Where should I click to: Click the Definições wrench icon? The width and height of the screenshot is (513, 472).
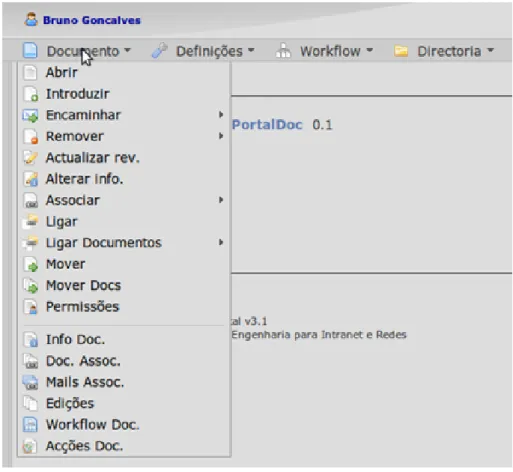click(159, 51)
